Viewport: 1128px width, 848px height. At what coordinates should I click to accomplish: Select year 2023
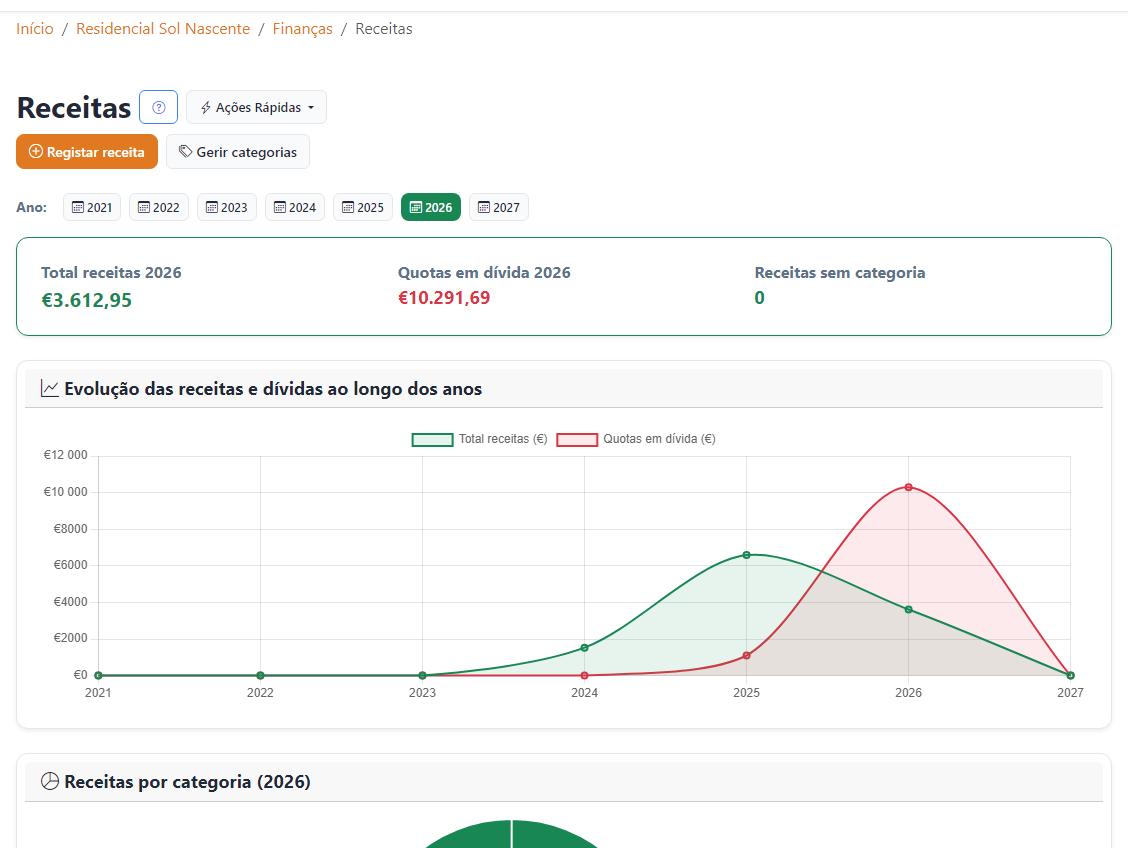227,207
